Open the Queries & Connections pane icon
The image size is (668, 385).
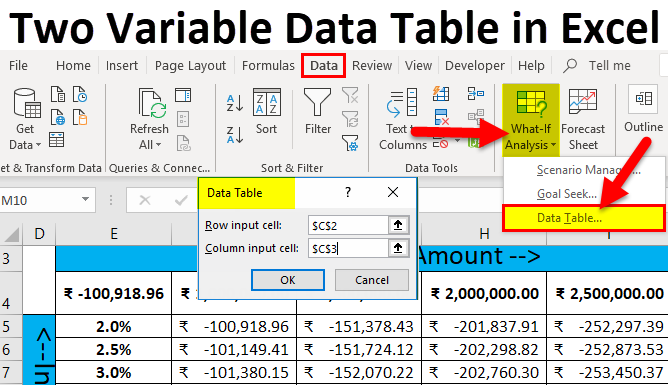[x=183, y=95]
